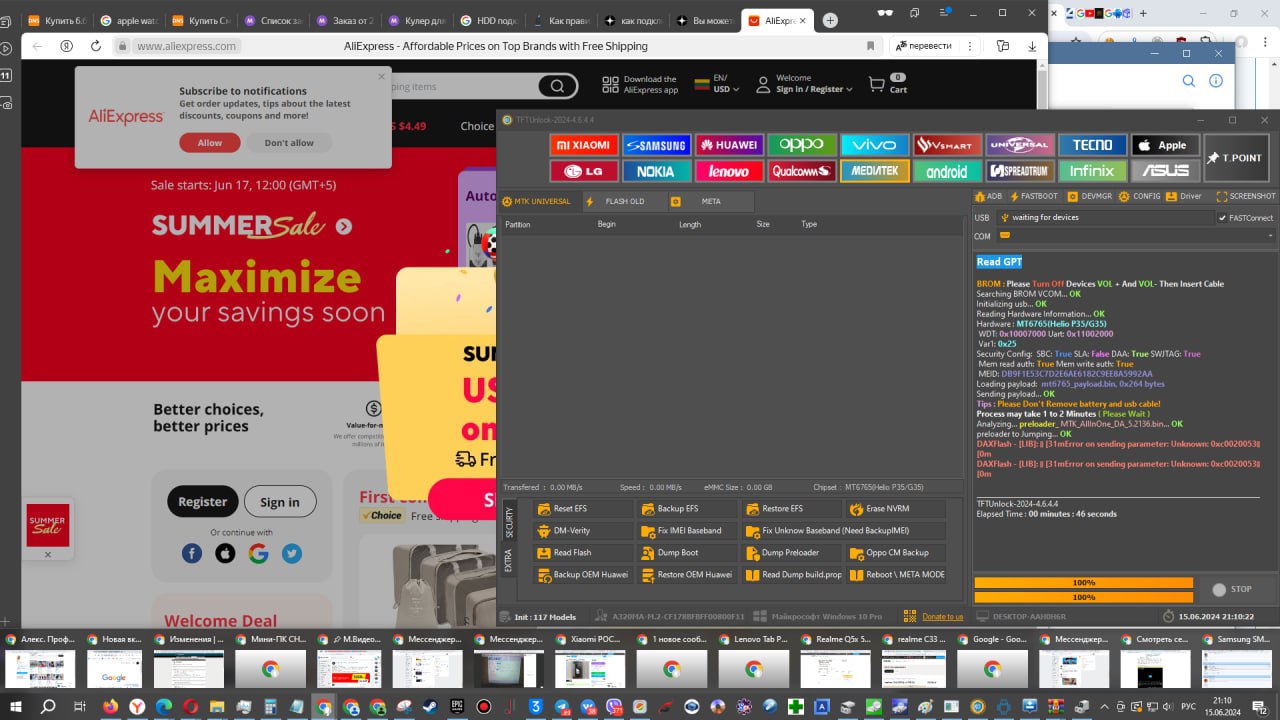Click the Fix IMEI Baseband button
Screen dimensions: 1280x720
pos(687,531)
